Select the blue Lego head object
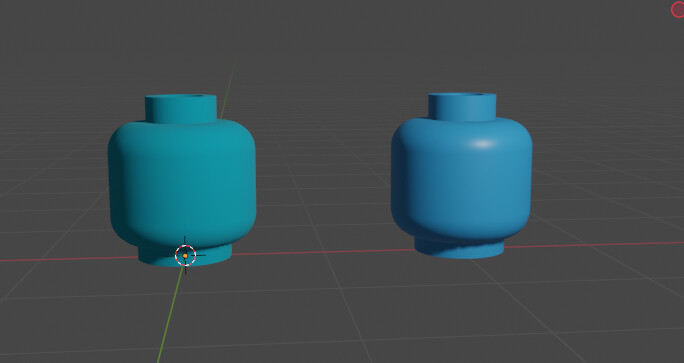The height and width of the screenshot is (363, 684). (x=461, y=175)
